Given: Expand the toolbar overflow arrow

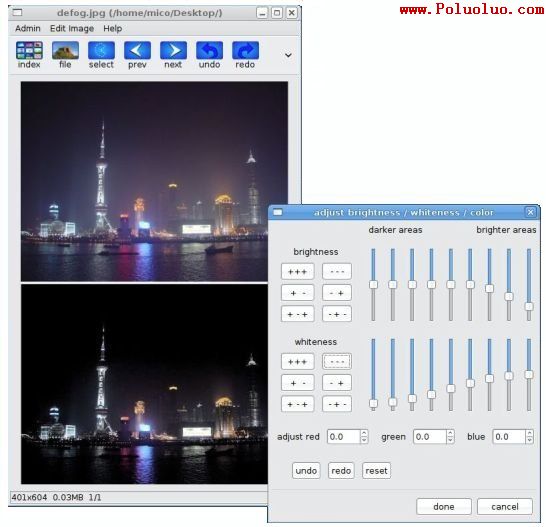Looking at the screenshot, I should pos(288,55).
